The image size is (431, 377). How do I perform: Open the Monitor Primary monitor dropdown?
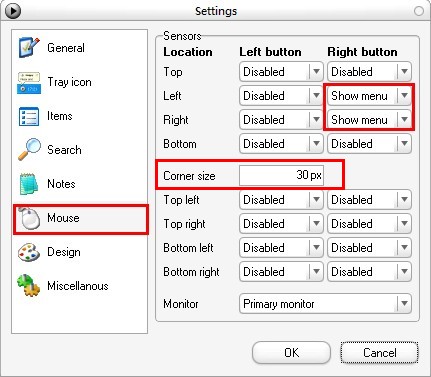(325, 304)
